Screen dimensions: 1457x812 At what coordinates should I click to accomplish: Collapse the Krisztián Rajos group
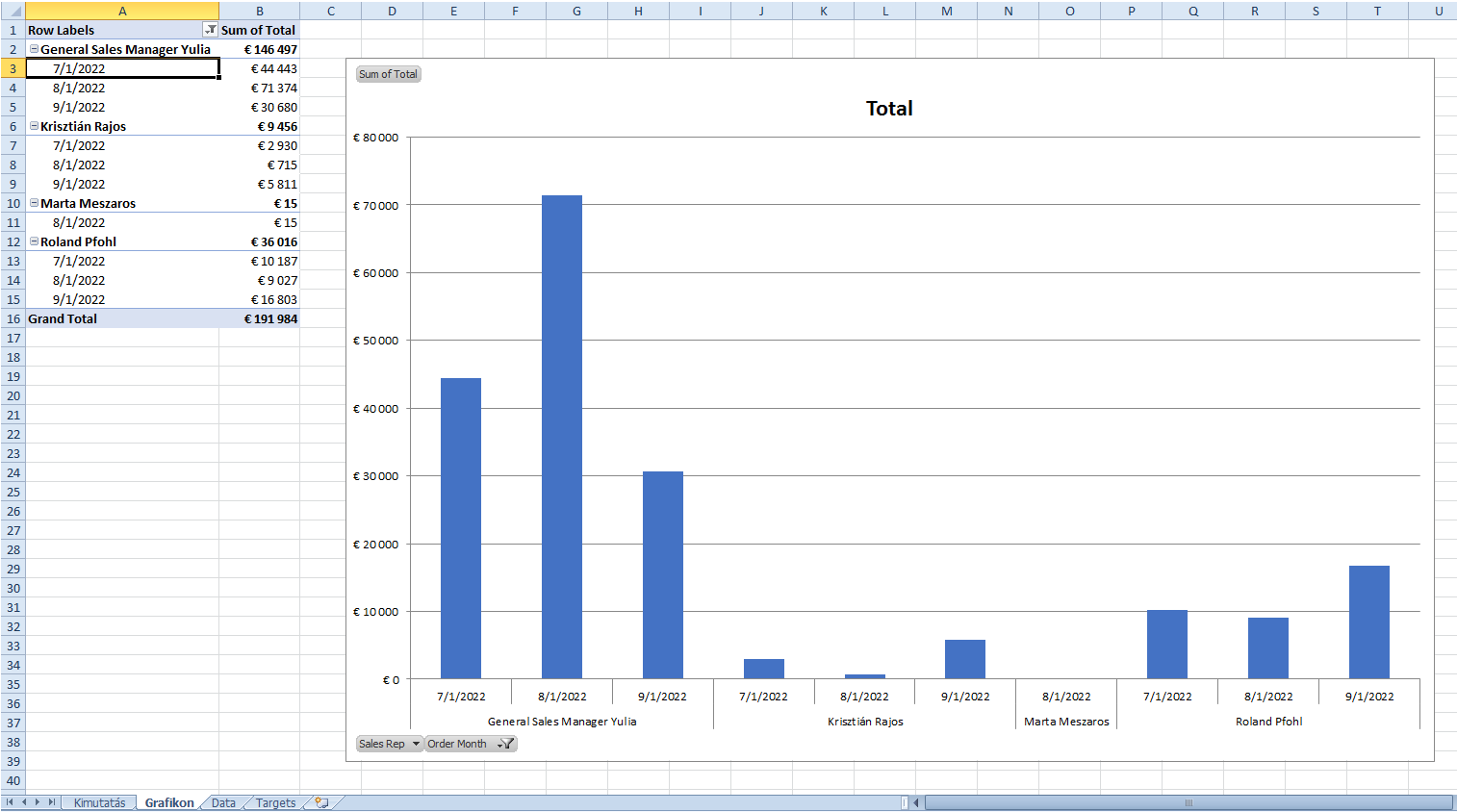click(x=34, y=126)
